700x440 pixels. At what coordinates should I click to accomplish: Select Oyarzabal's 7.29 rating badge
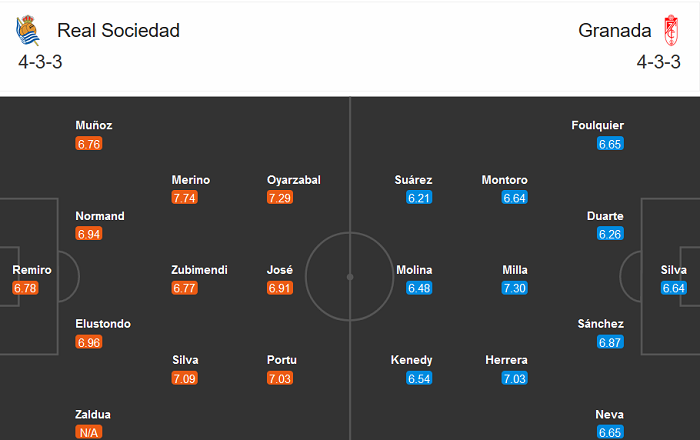click(x=280, y=198)
